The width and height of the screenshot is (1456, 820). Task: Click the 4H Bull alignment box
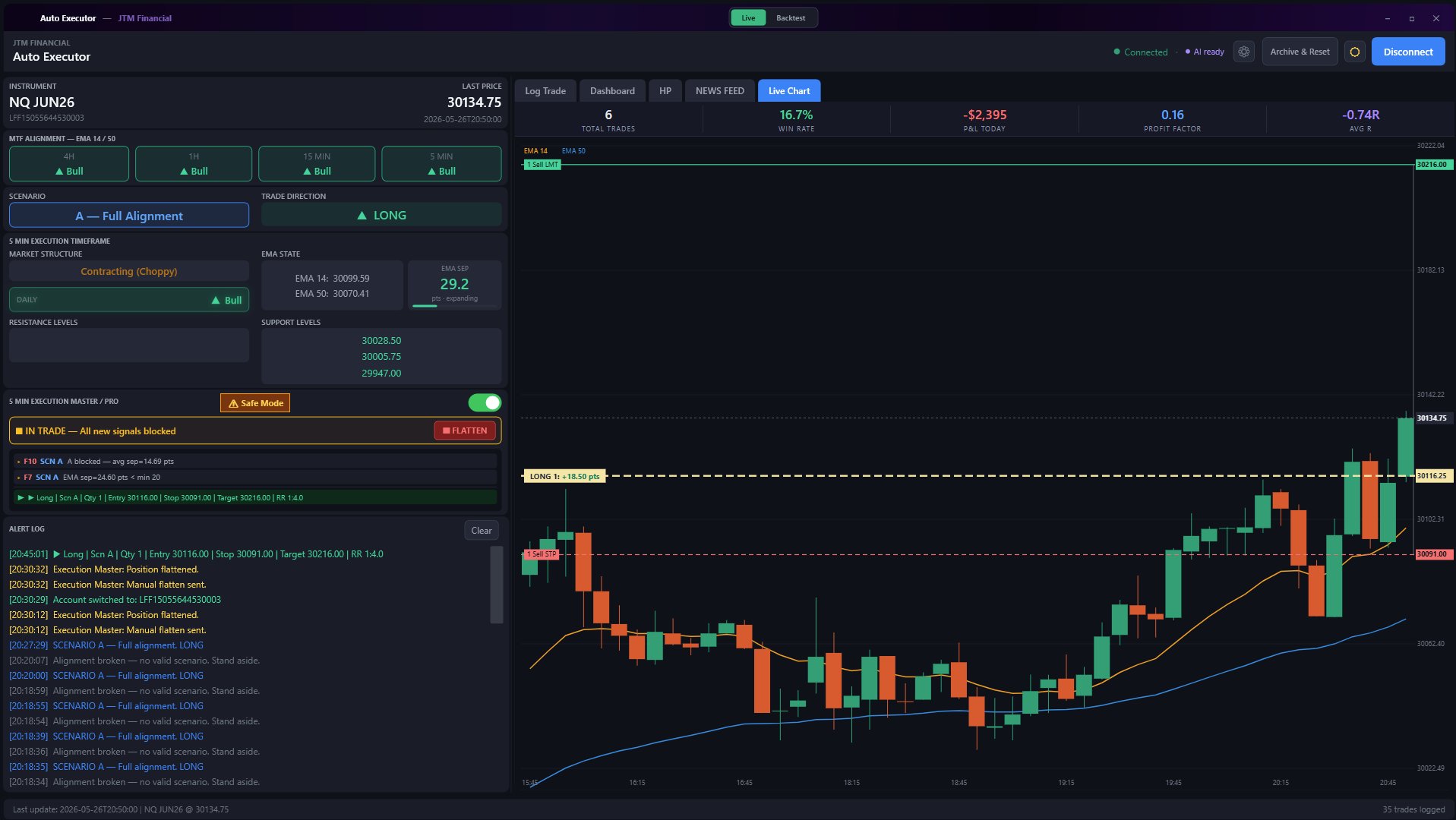69,164
